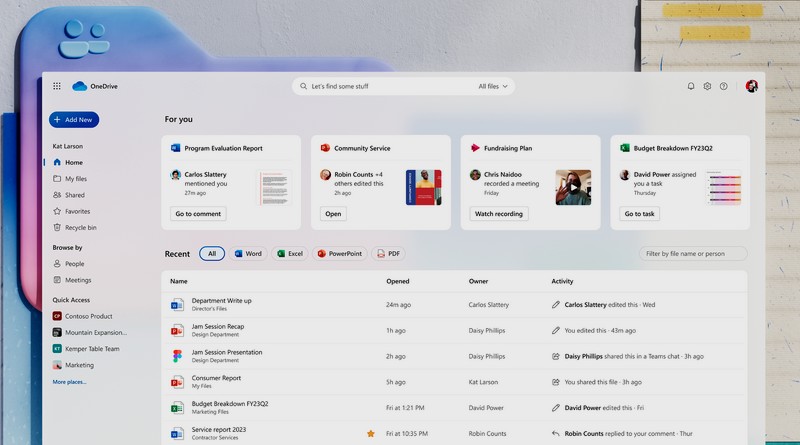Viewport: 800px width, 445px height.
Task: Click the Watch recording button
Action: click(x=499, y=214)
